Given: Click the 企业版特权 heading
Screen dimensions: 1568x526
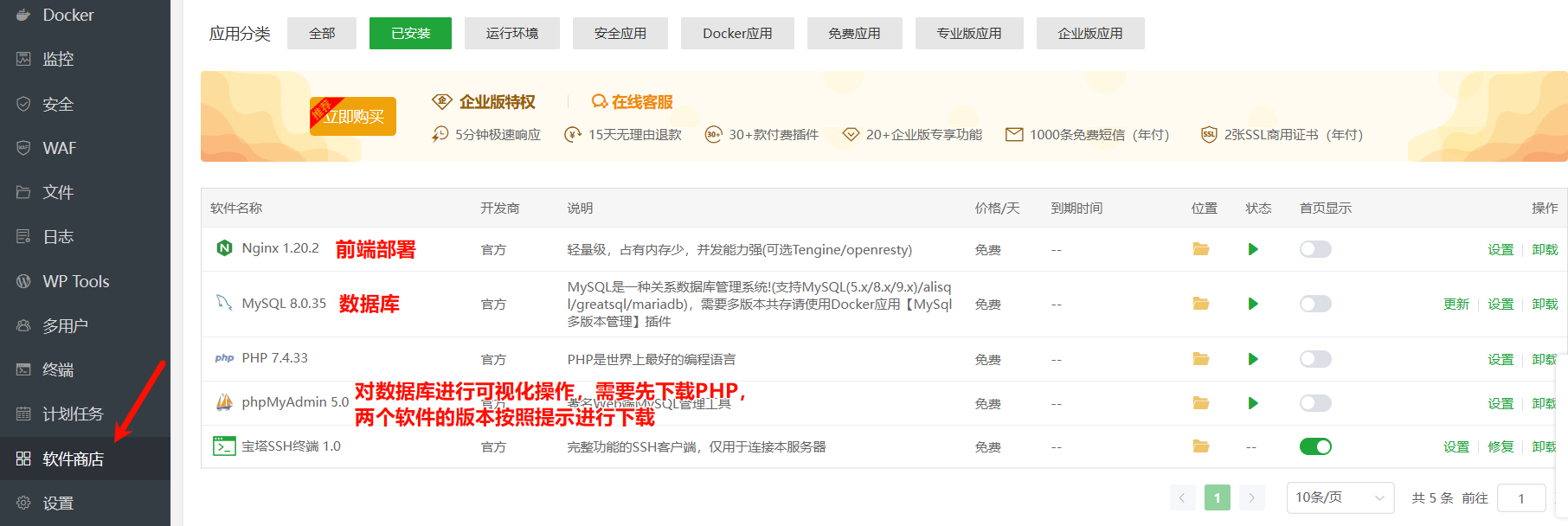Looking at the screenshot, I should coord(497,102).
